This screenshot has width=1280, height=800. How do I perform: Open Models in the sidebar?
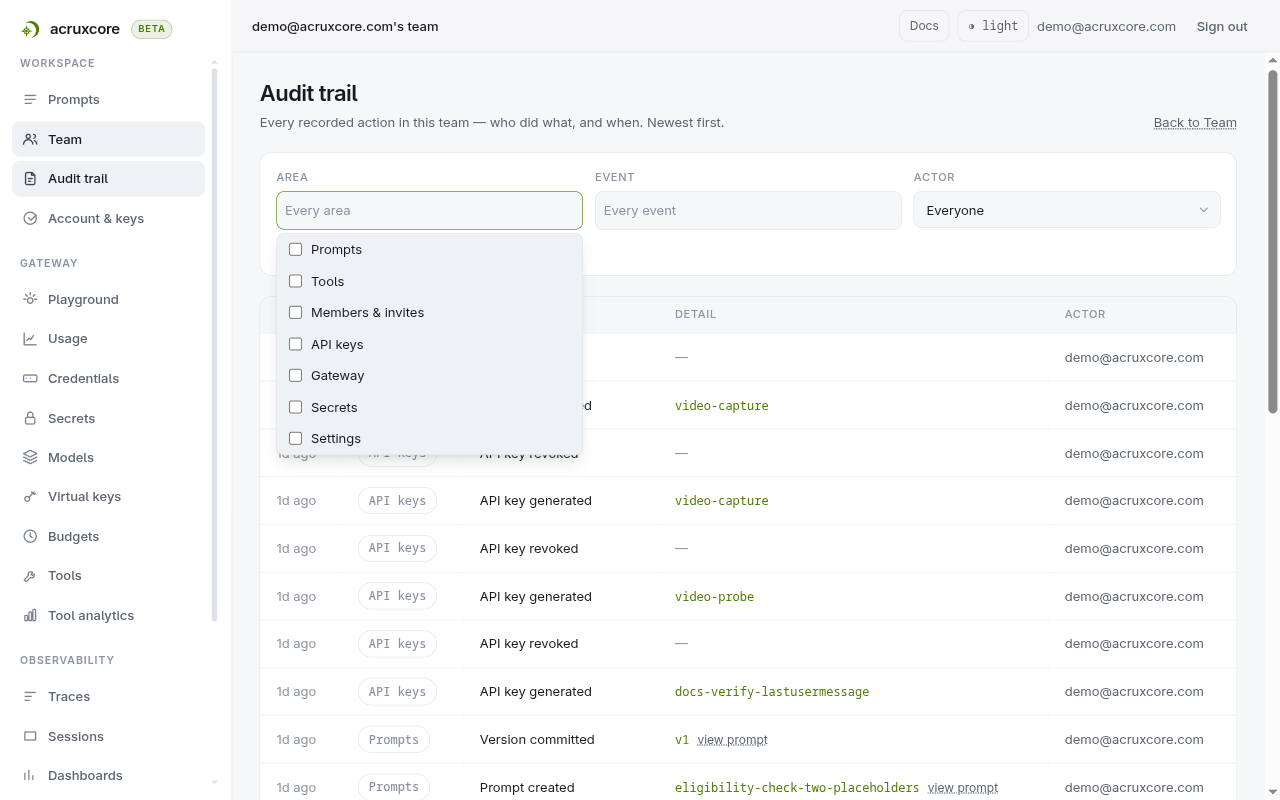pos(108,458)
